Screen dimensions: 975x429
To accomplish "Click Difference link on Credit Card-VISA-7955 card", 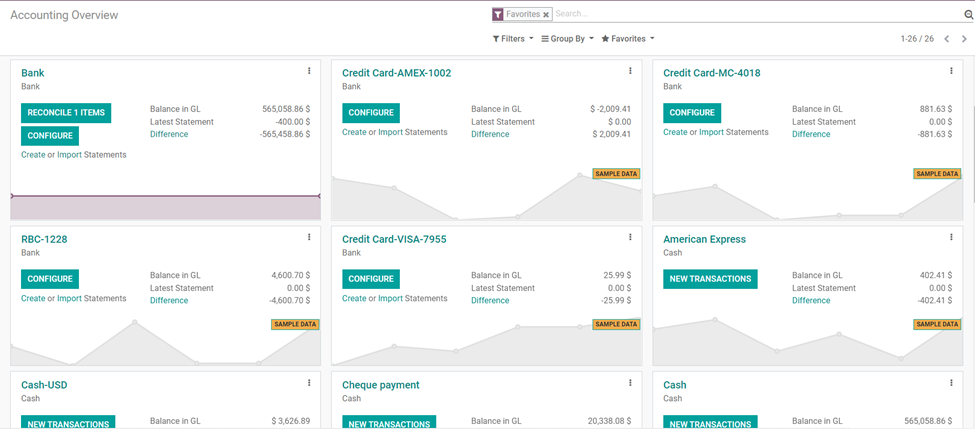I will [489, 300].
